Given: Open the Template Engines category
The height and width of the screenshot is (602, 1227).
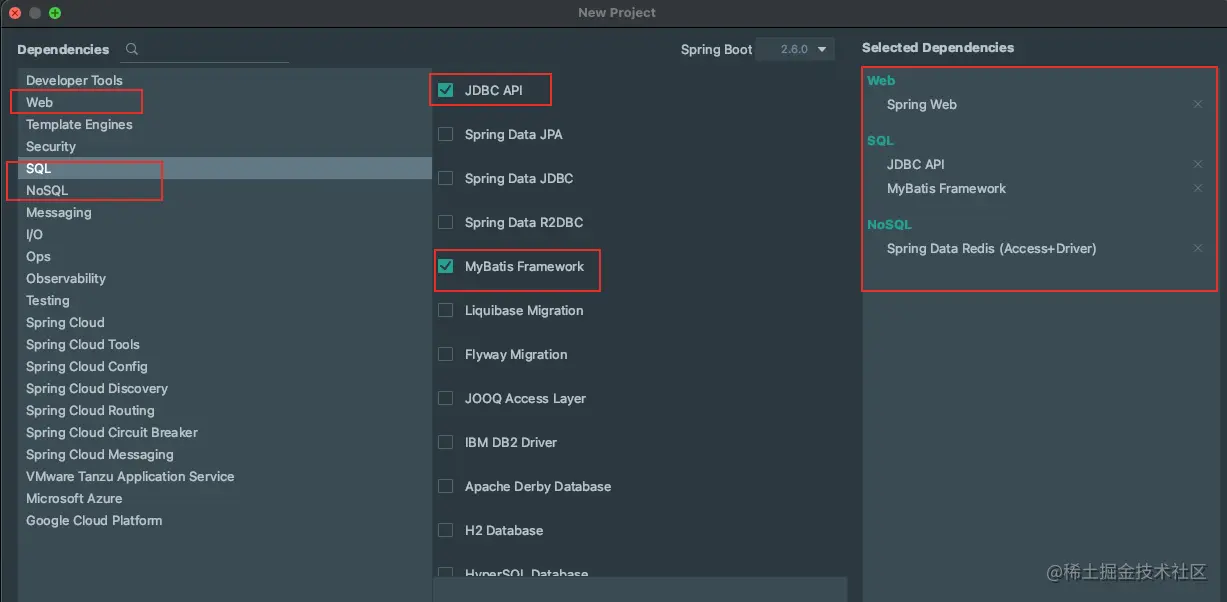Looking at the screenshot, I should click(225, 124).
